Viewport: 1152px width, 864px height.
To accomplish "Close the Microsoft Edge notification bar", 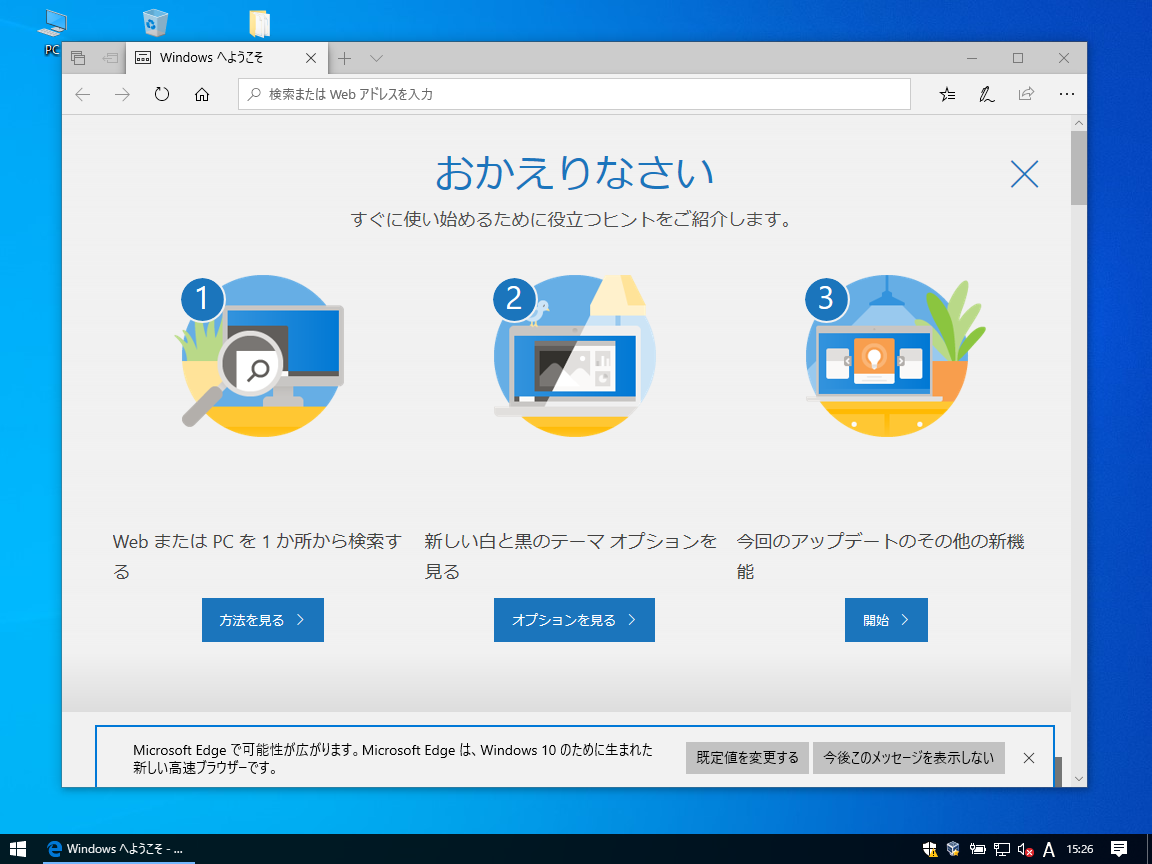I will (x=1029, y=758).
